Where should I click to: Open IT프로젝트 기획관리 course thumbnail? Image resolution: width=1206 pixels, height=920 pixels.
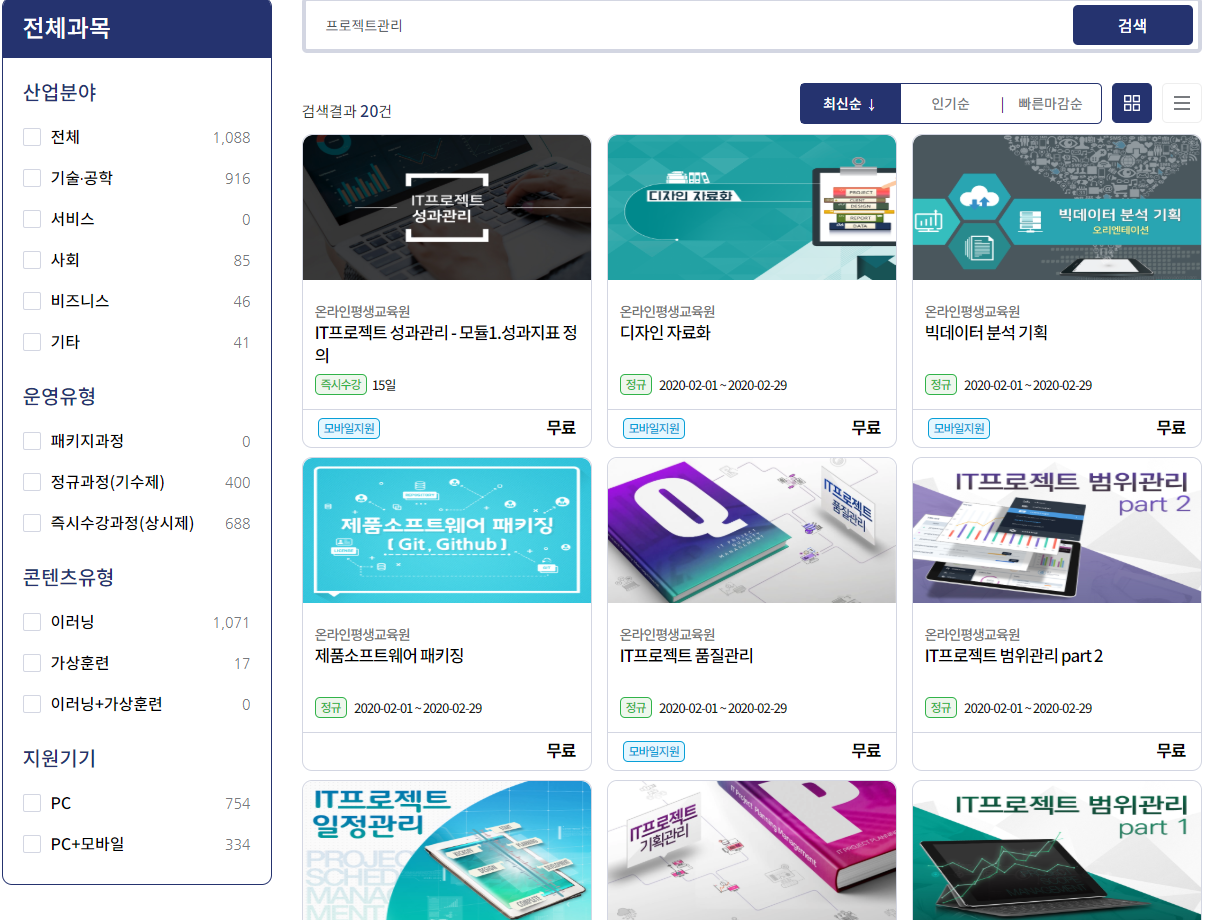coord(752,850)
